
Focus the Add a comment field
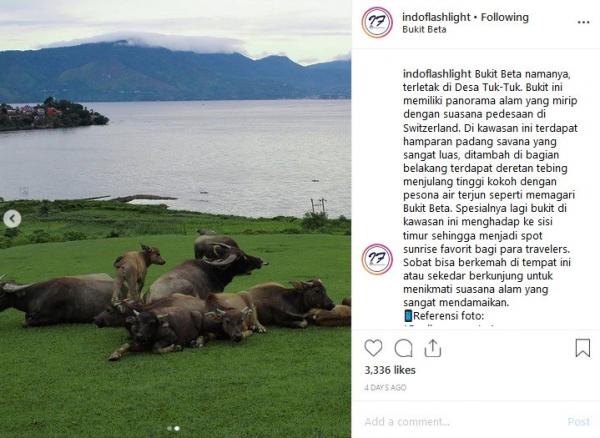pyautogui.click(x=463, y=422)
